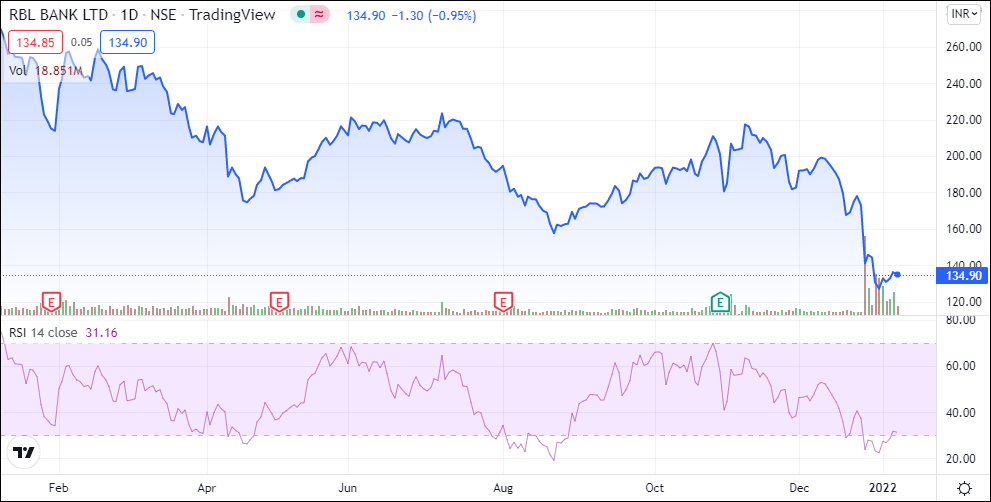Click the green market status dot
Viewport: 991px width, 502px height.
tap(300, 14)
